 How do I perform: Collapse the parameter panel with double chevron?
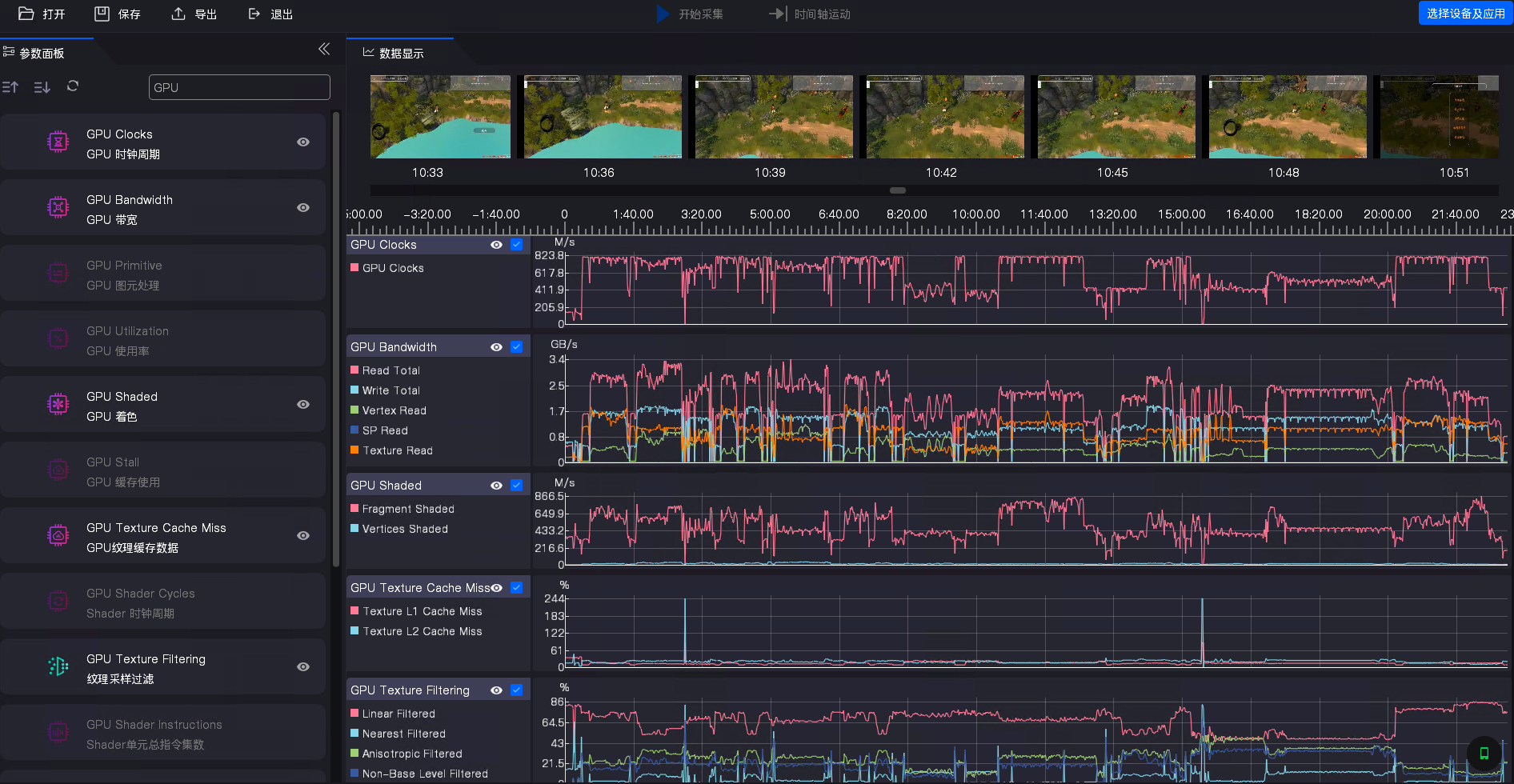(x=324, y=50)
